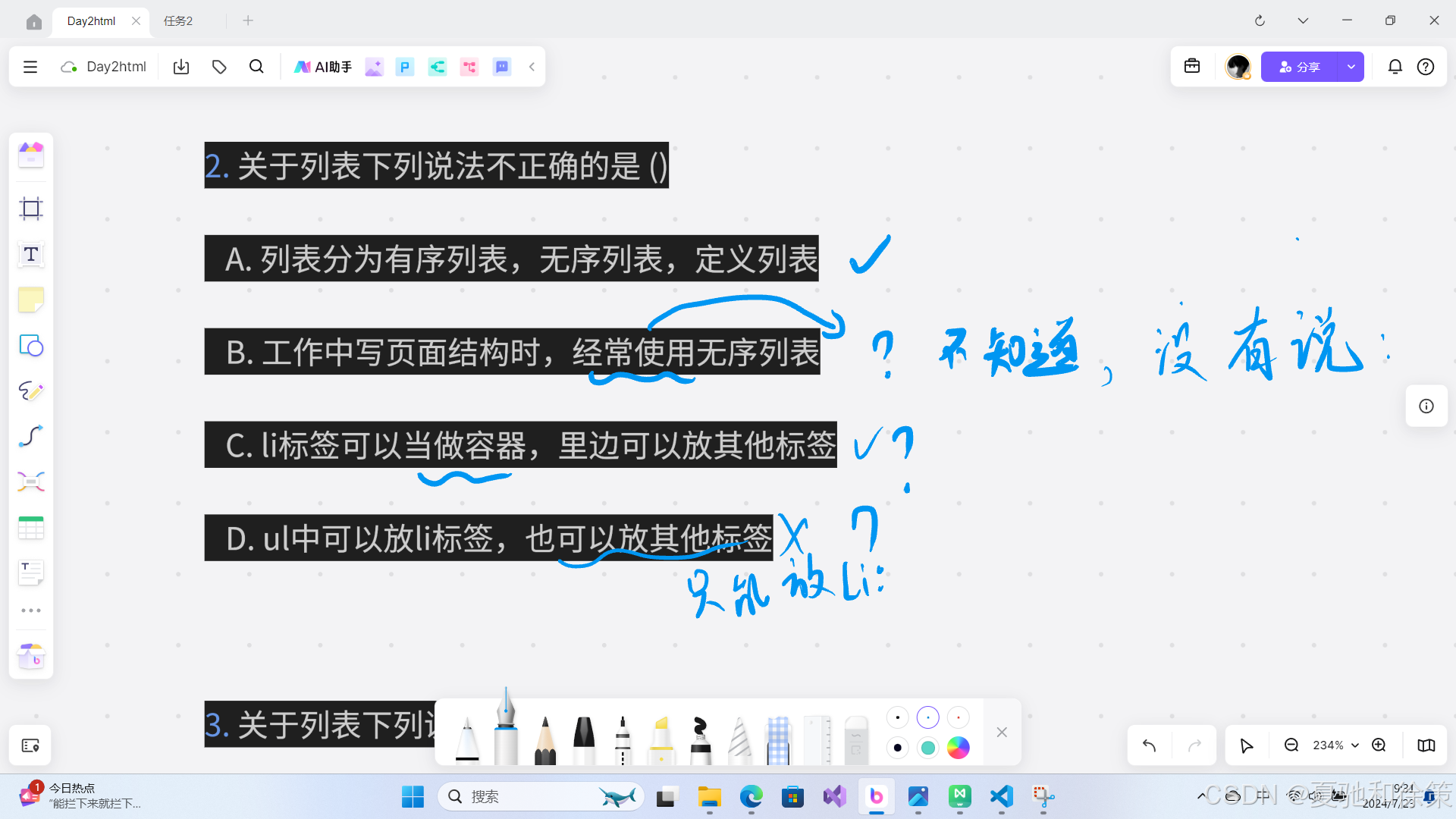This screenshot has height=819, width=1456.
Task: Open the hamburger menu next to Day2html
Action: [30, 67]
